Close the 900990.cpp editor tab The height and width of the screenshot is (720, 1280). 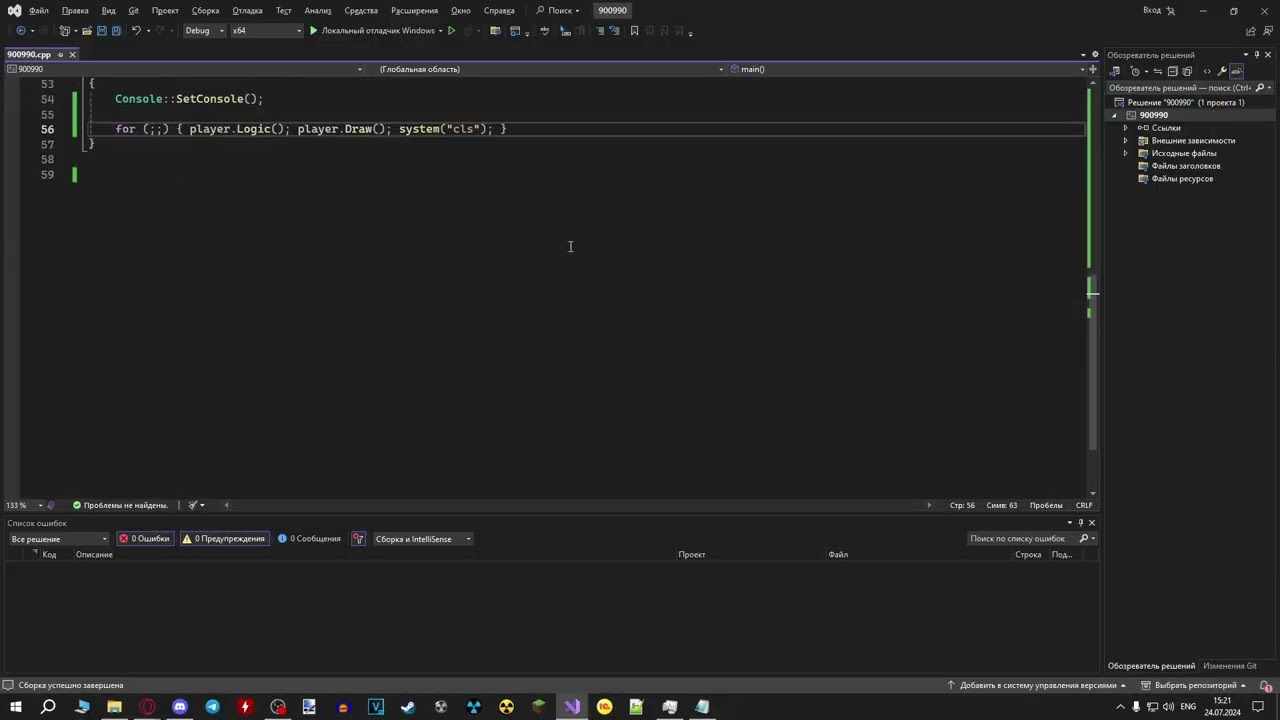point(72,54)
